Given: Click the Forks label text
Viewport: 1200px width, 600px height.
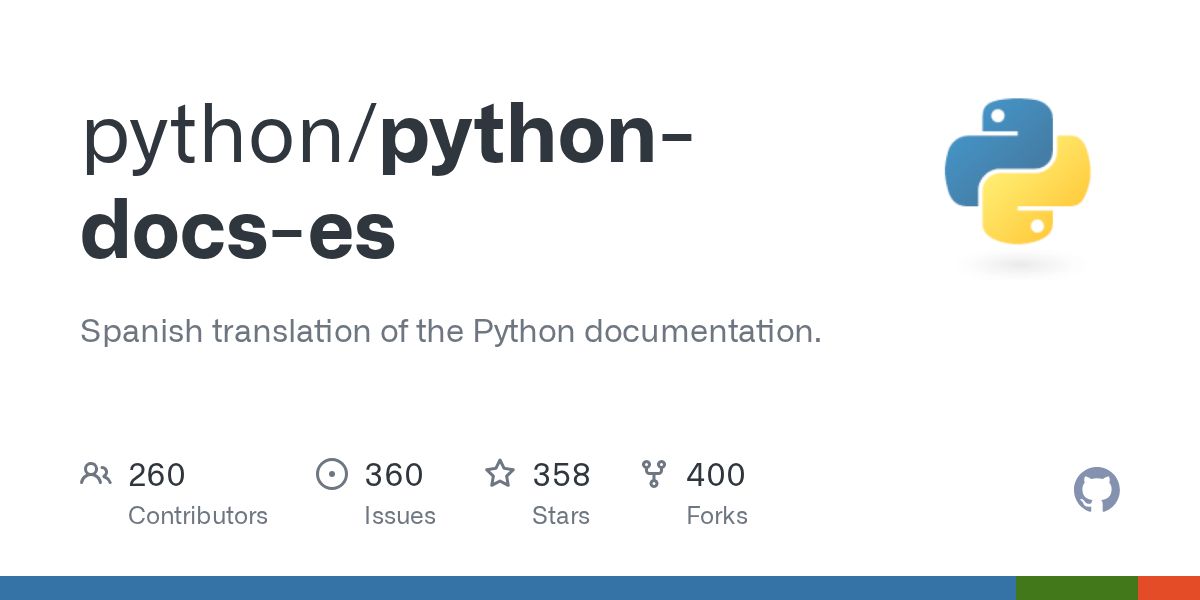Looking at the screenshot, I should pos(717,516).
